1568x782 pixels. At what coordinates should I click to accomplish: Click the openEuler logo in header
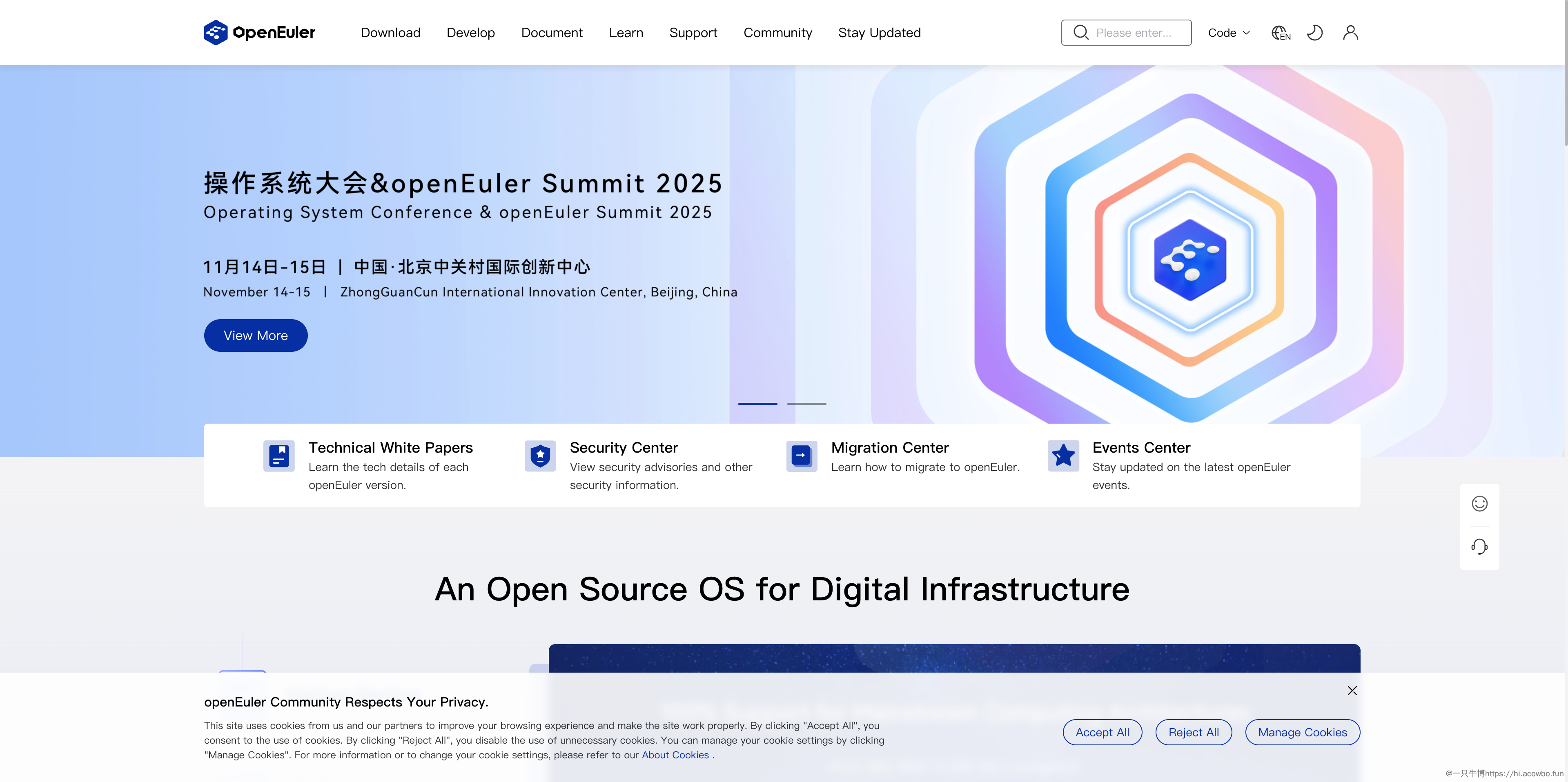259,32
